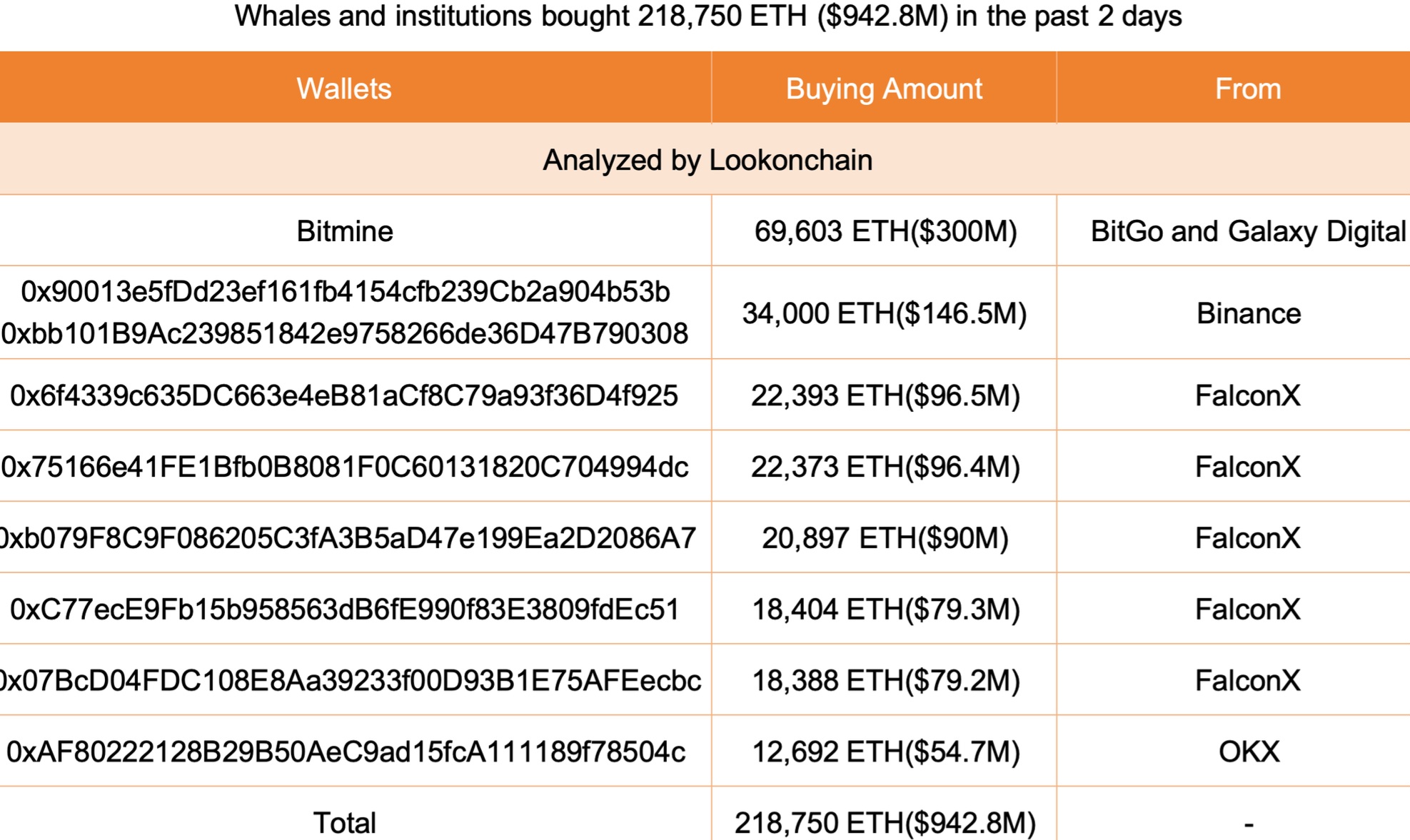Open wallet address starting with 0x6f4339c6
1410x840 pixels.
coord(344,395)
